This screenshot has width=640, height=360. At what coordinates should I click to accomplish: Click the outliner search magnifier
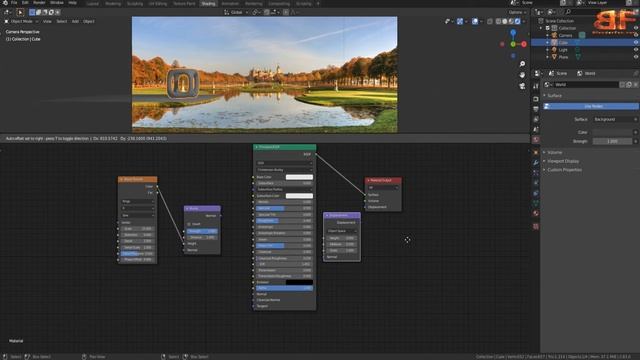point(568,12)
